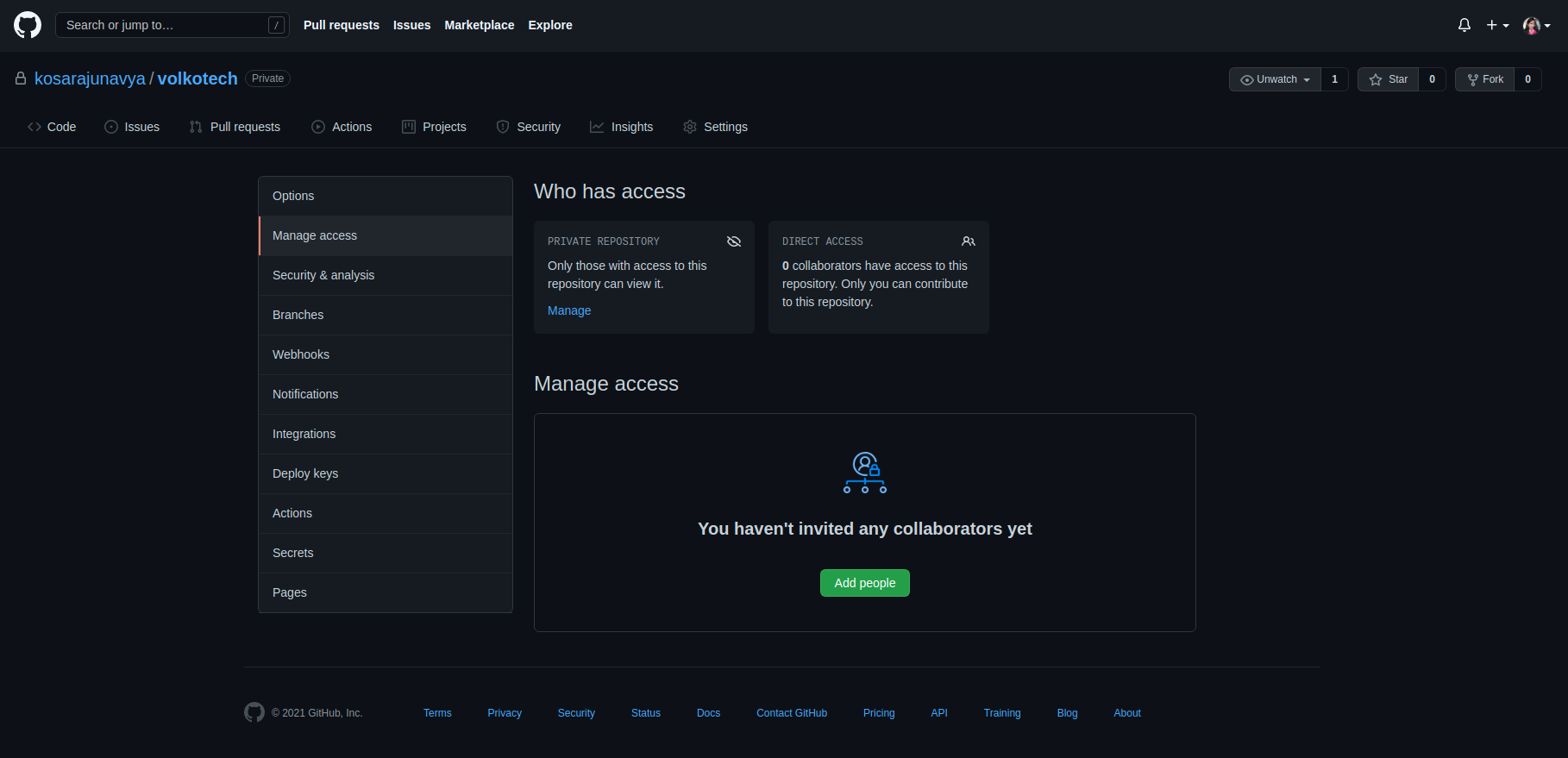Open the notifications bell
The height and width of the screenshot is (758, 1568).
click(1464, 25)
